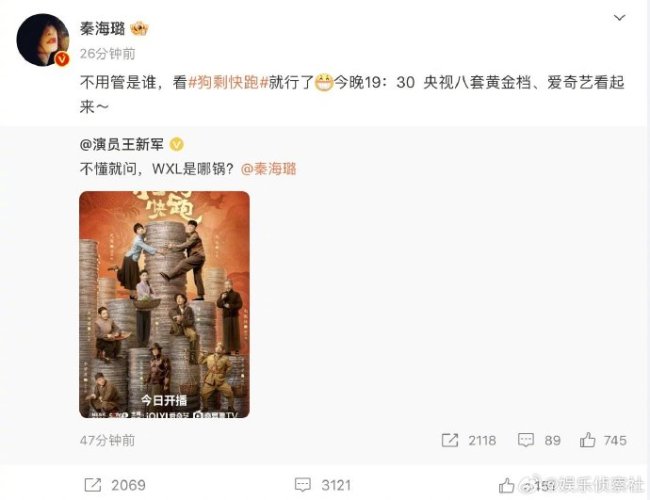Open @演员王新军 profile link
This screenshot has width=650, height=500.
[x=122, y=145]
